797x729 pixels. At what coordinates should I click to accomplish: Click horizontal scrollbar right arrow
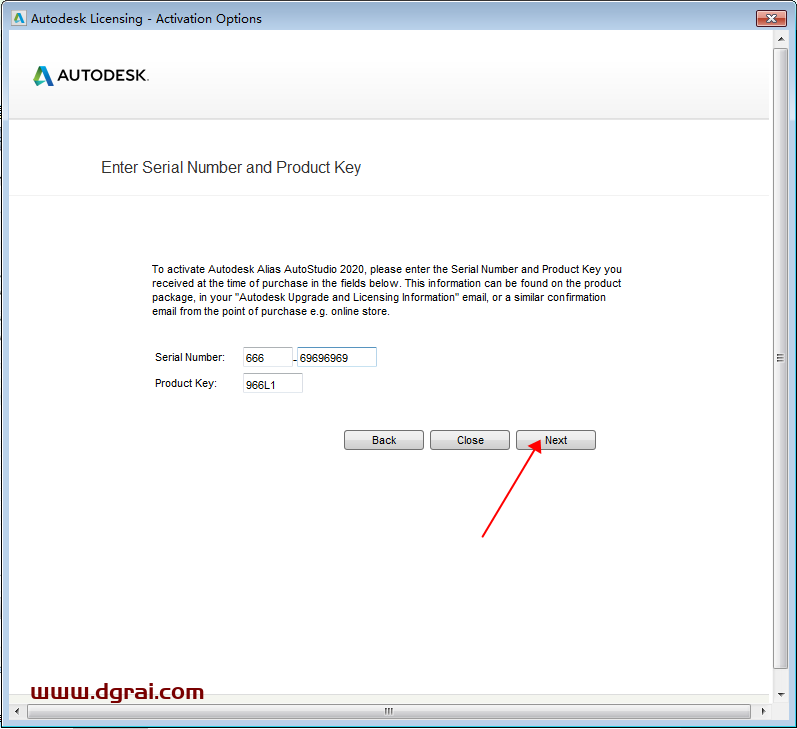(x=763, y=711)
